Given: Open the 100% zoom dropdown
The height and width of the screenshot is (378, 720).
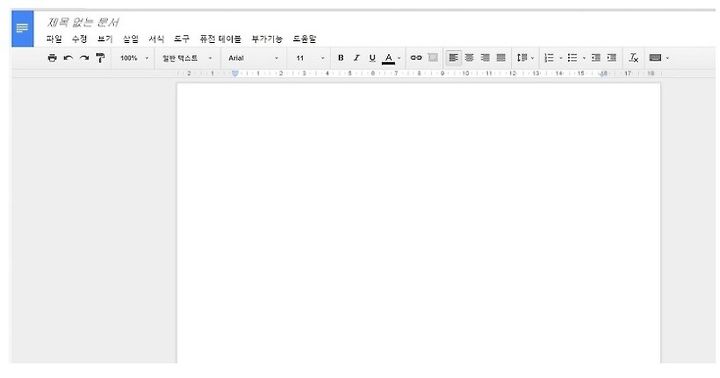Looking at the screenshot, I should 134,58.
